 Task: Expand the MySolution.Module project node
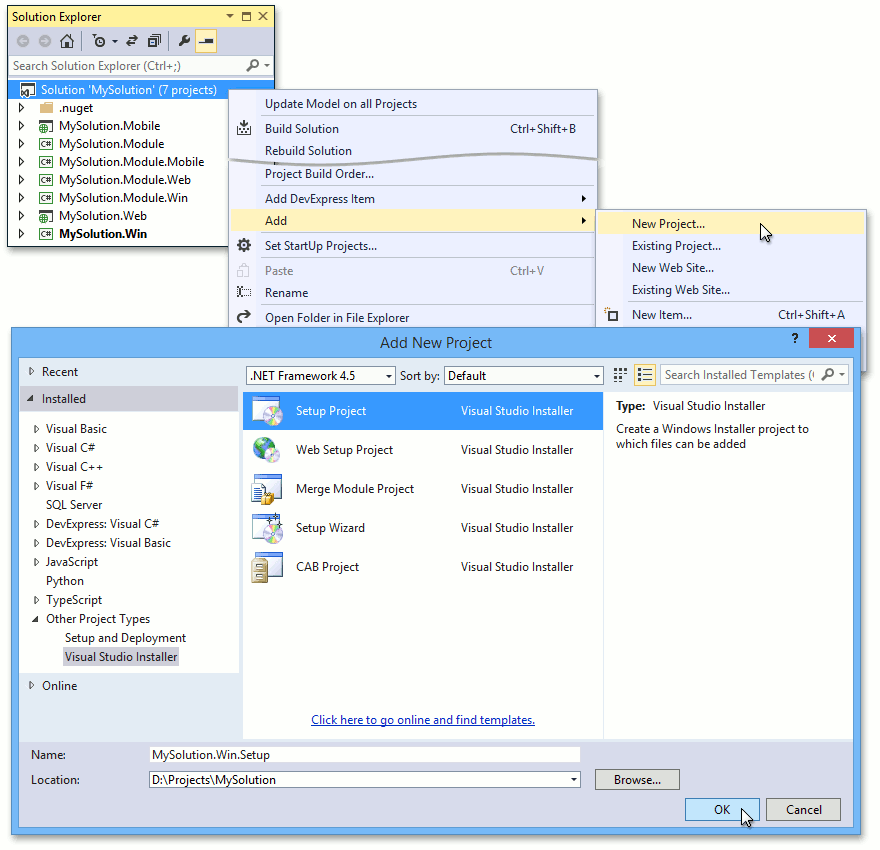21,144
